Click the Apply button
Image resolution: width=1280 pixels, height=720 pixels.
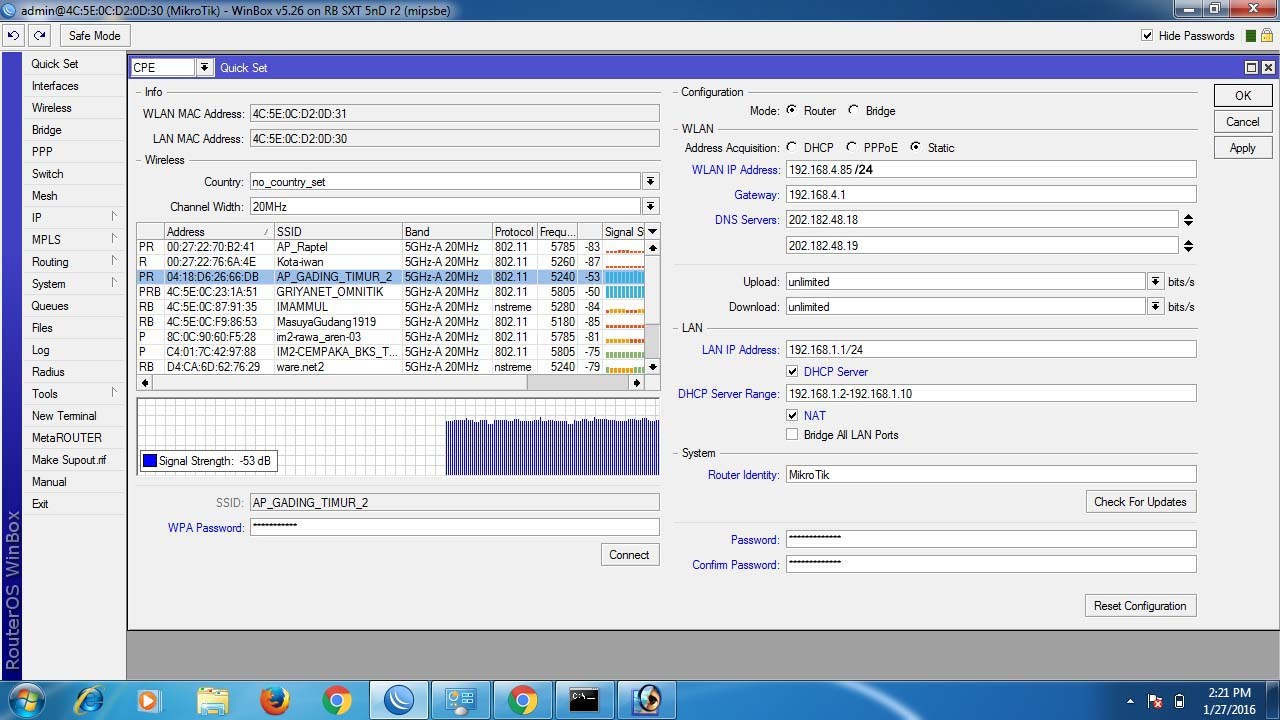pyautogui.click(x=1243, y=148)
